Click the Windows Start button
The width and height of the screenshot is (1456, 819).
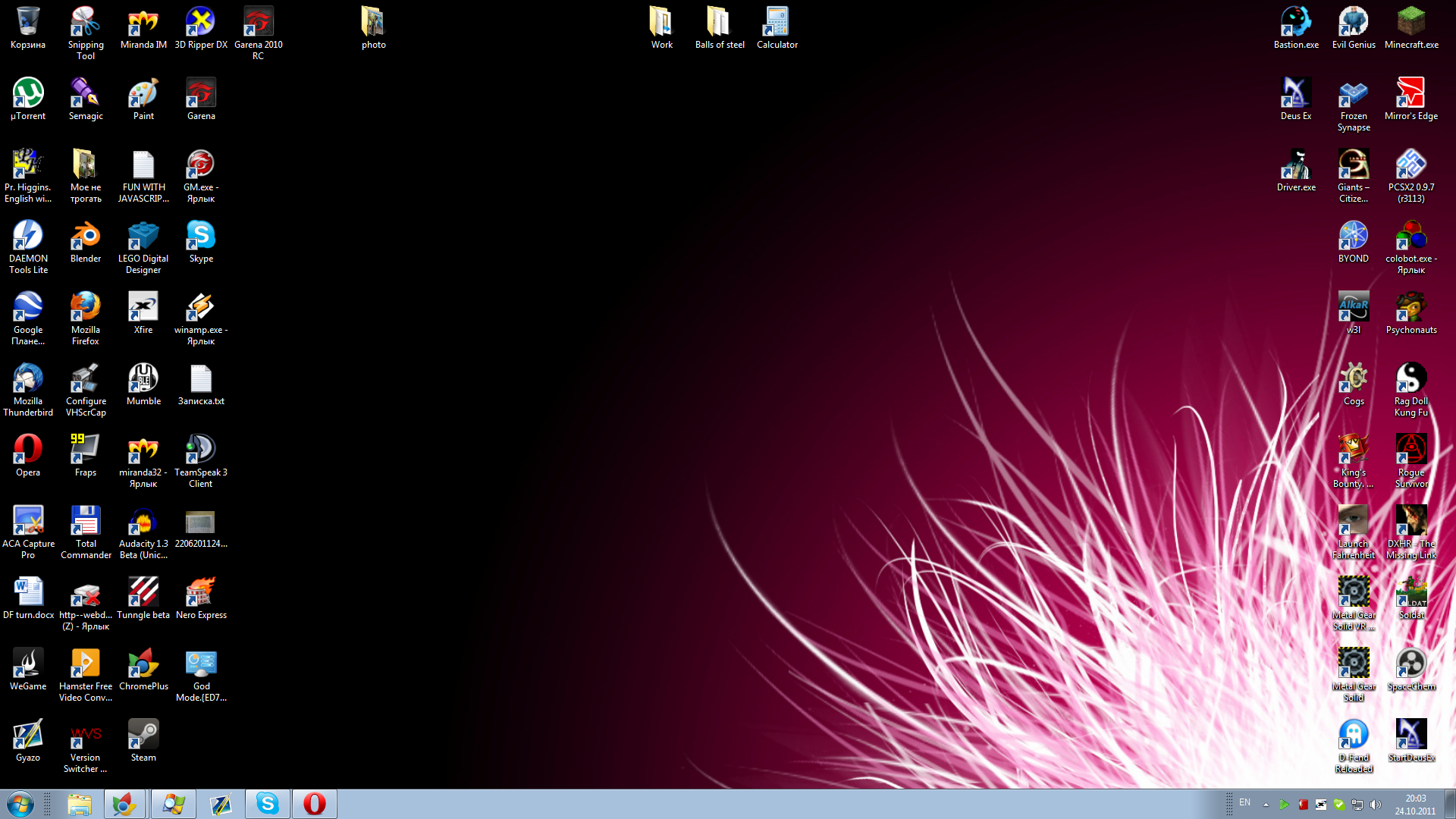(20, 804)
